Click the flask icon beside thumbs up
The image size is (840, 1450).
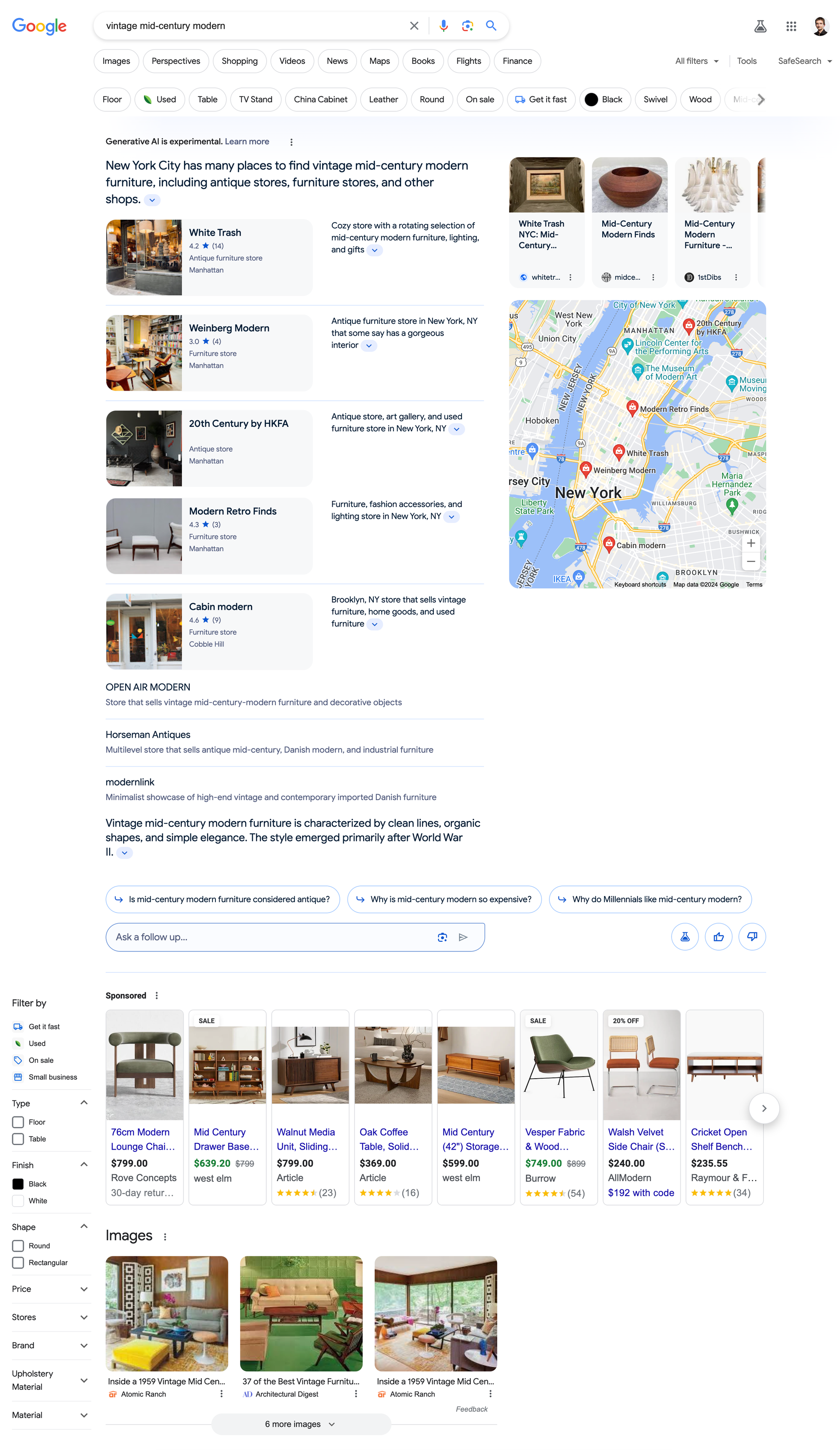(x=685, y=937)
